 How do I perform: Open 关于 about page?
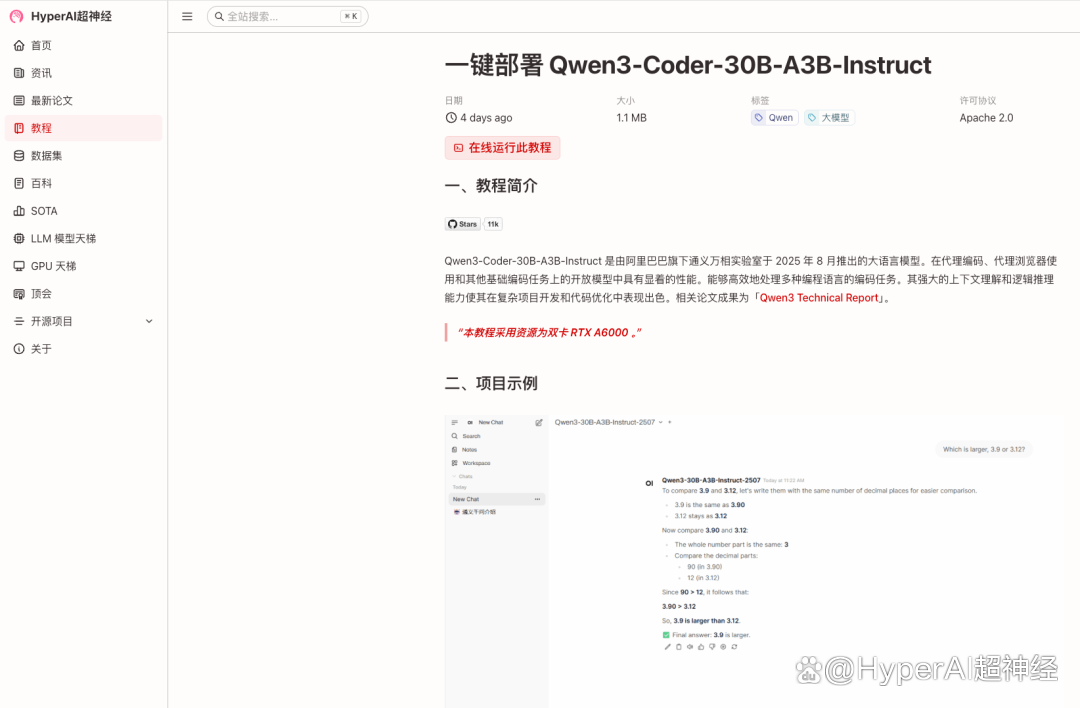(41, 349)
